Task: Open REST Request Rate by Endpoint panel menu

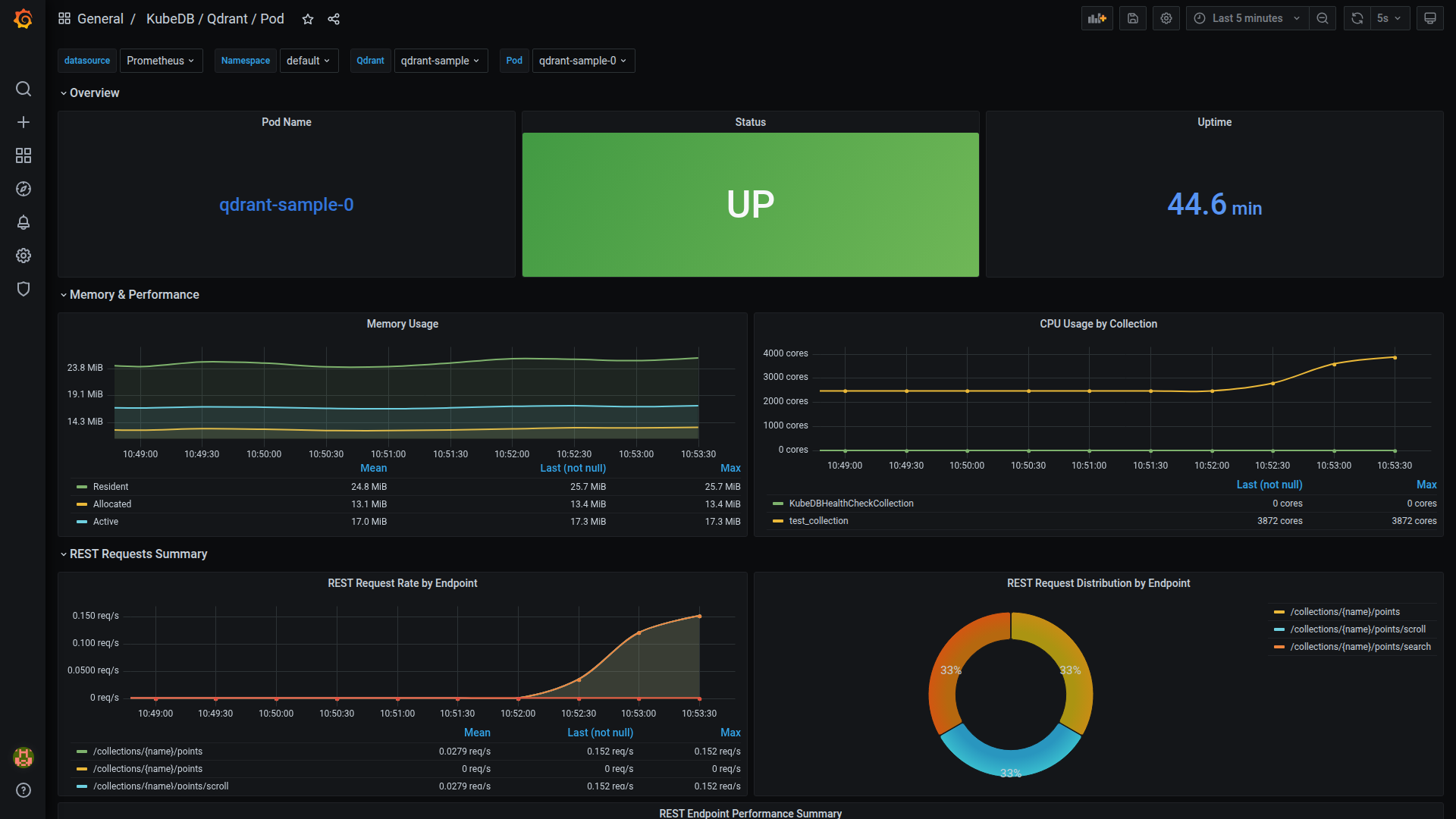Action: click(x=403, y=583)
